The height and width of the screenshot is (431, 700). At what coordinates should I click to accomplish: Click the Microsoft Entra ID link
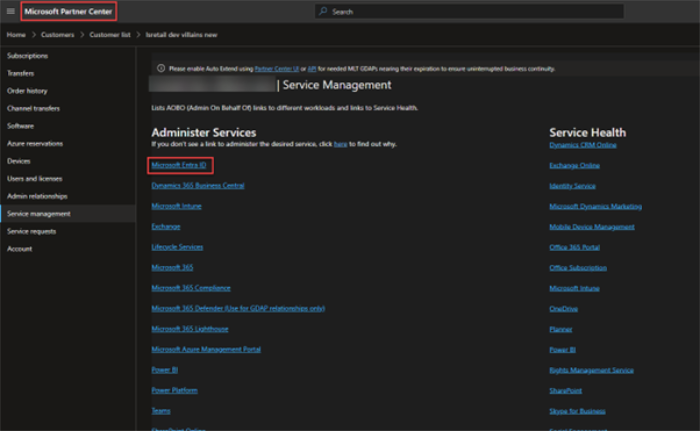click(179, 164)
